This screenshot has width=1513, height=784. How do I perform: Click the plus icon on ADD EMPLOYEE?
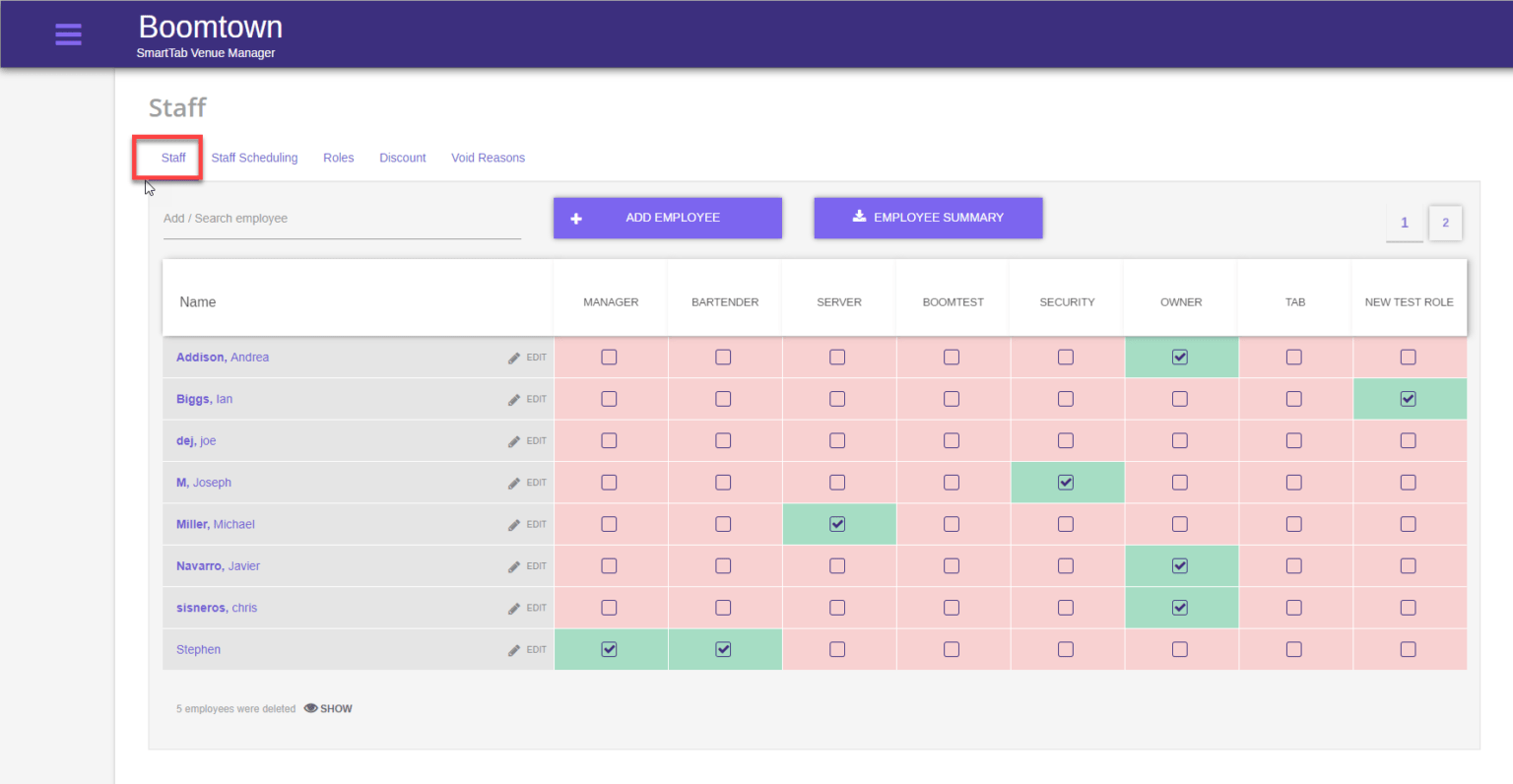tap(576, 218)
